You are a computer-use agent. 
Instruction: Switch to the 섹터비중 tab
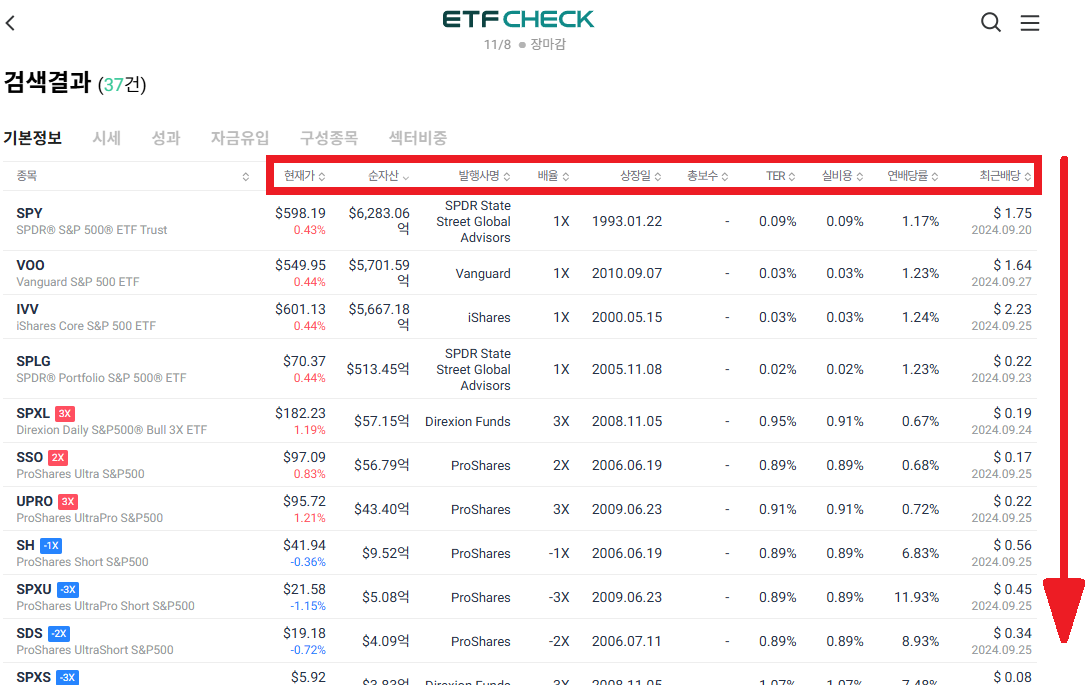[417, 138]
